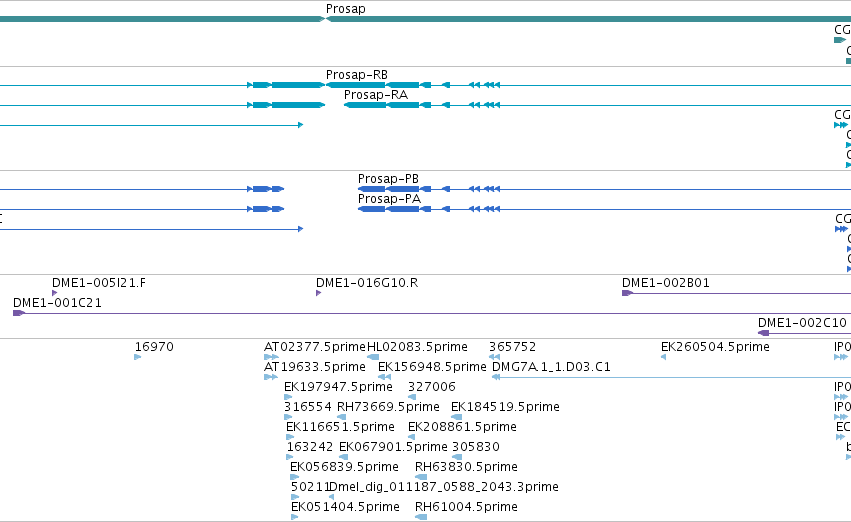This screenshot has width=851, height=522.
Task: Click the DME1-002C10 clone label
Action: pyautogui.click(x=802, y=323)
